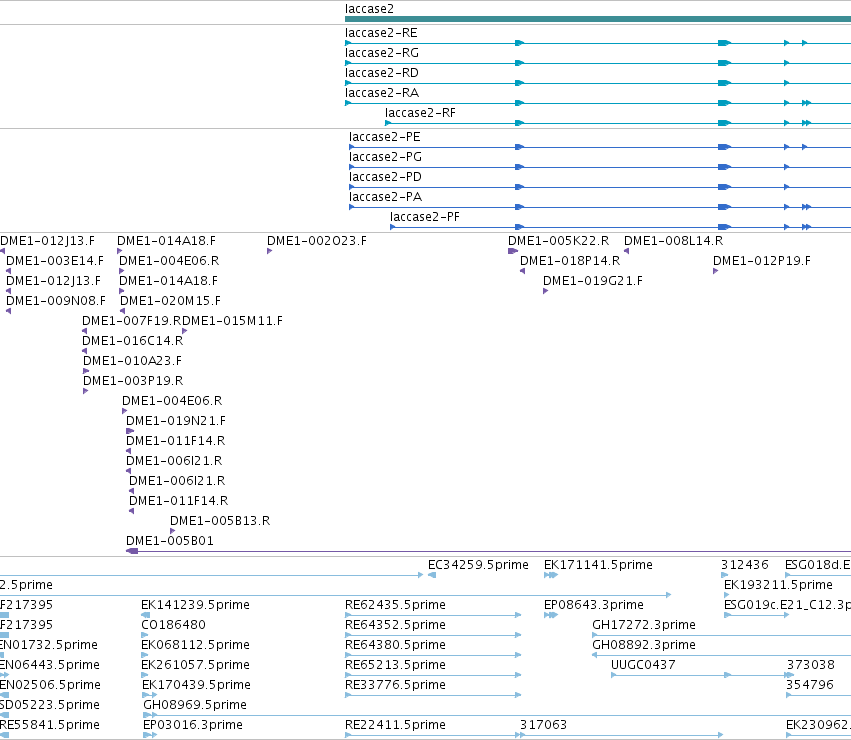Click the laccase2 gene label
This screenshot has height=740, width=851.
pos(369,9)
